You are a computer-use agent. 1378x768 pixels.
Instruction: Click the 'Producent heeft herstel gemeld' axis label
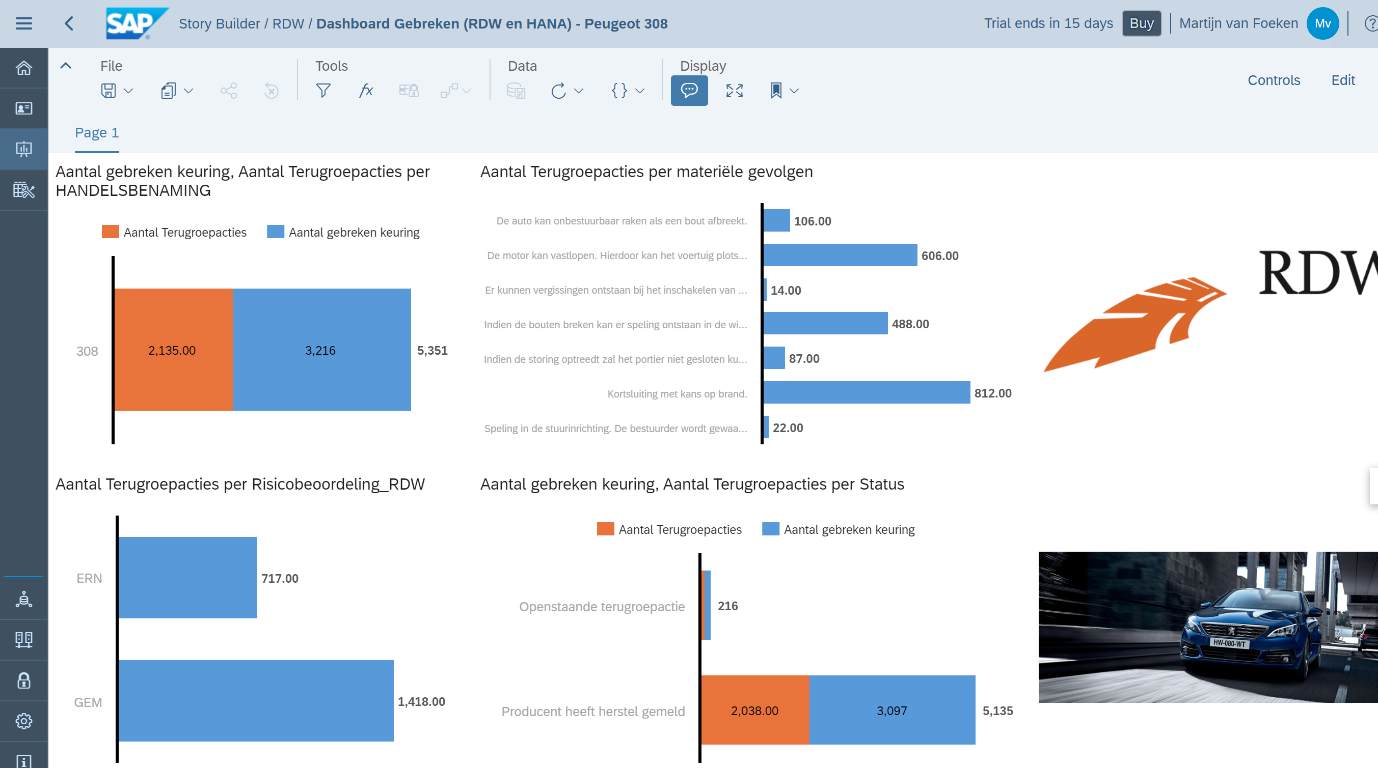593,711
